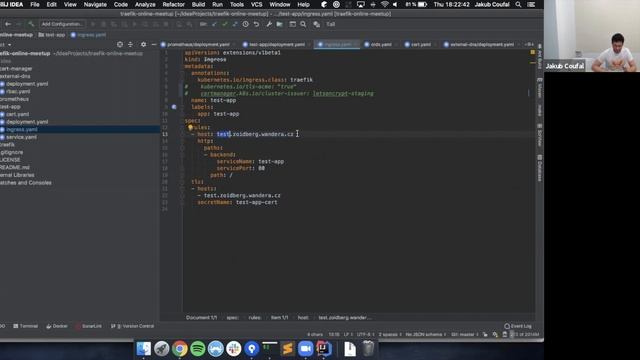Open the Navigate menu
This screenshot has width=640, height=360.
pos(95,4)
